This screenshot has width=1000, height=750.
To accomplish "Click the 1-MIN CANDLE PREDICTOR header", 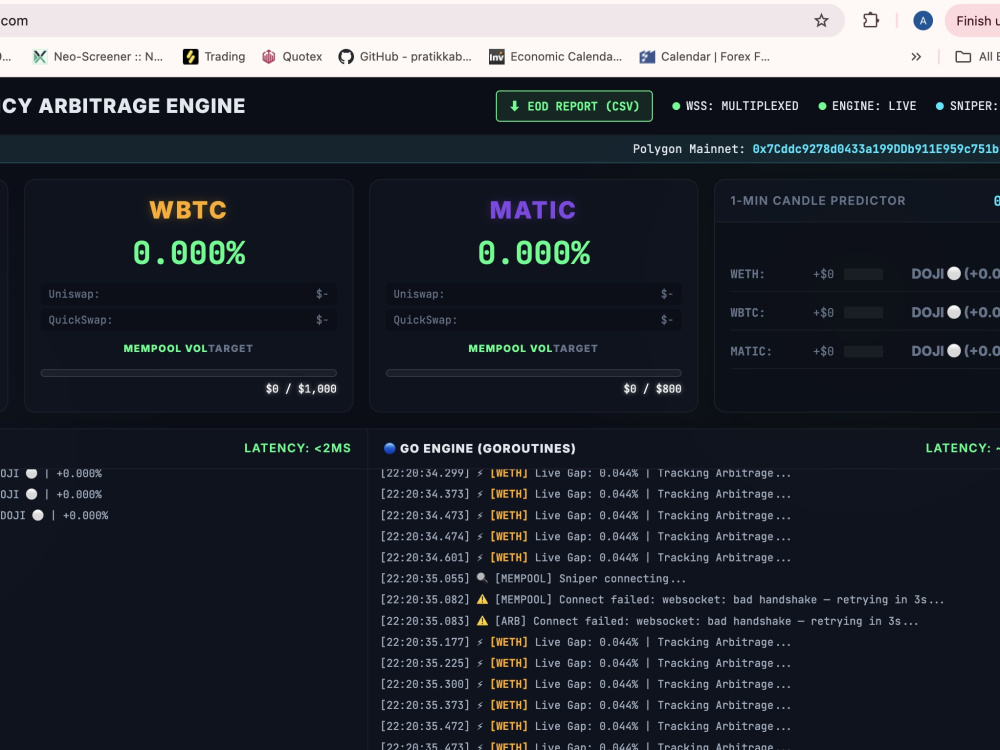I will pyautogui.click(x=818, y=201).
